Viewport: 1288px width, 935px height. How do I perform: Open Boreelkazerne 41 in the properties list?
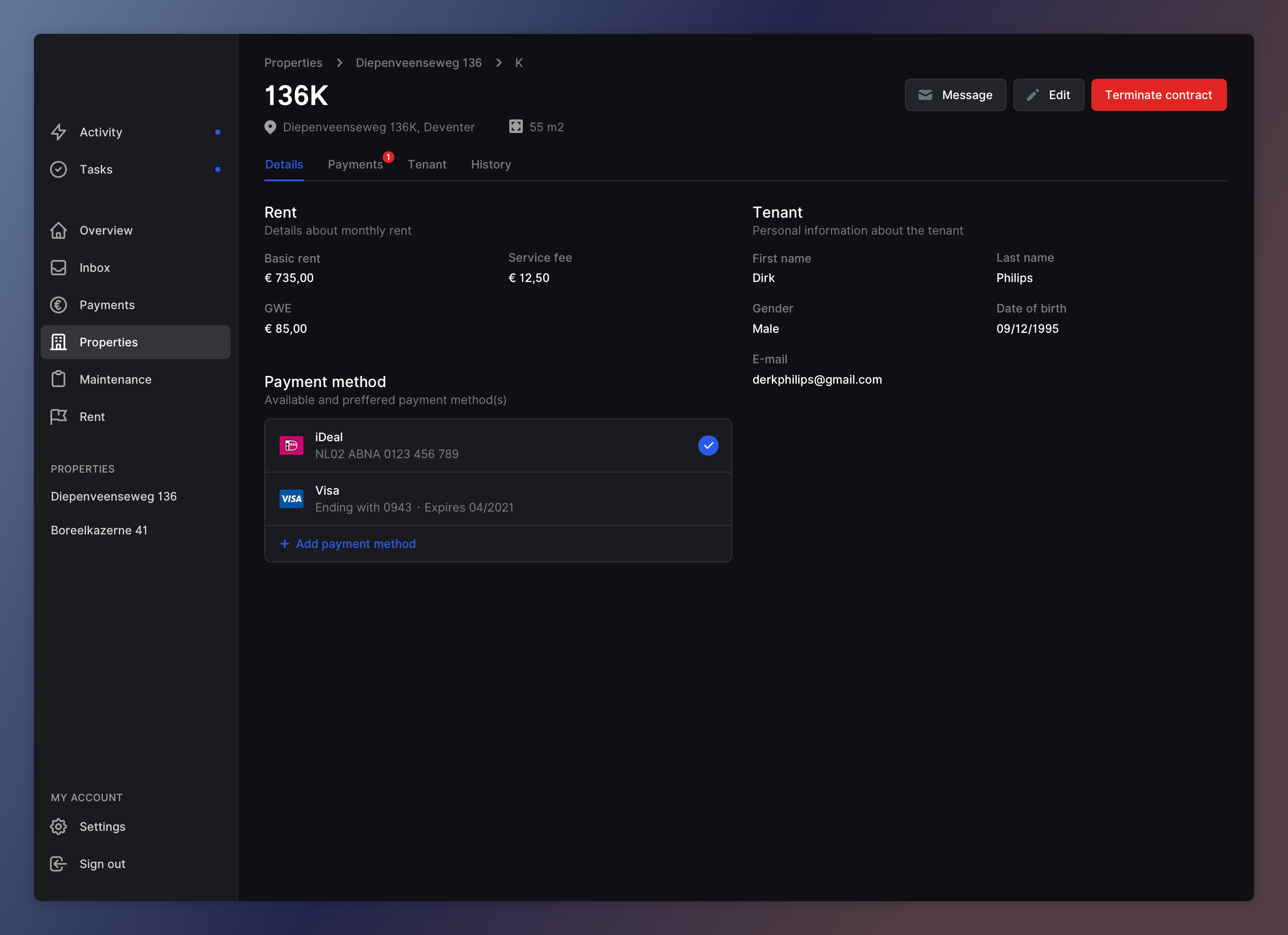[x=99, y=530]
